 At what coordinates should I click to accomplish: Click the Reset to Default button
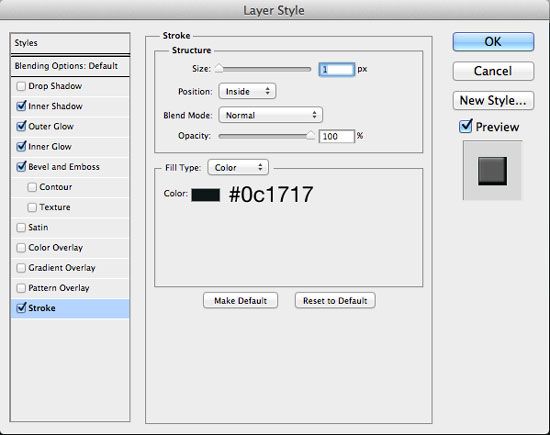point(335,301)
